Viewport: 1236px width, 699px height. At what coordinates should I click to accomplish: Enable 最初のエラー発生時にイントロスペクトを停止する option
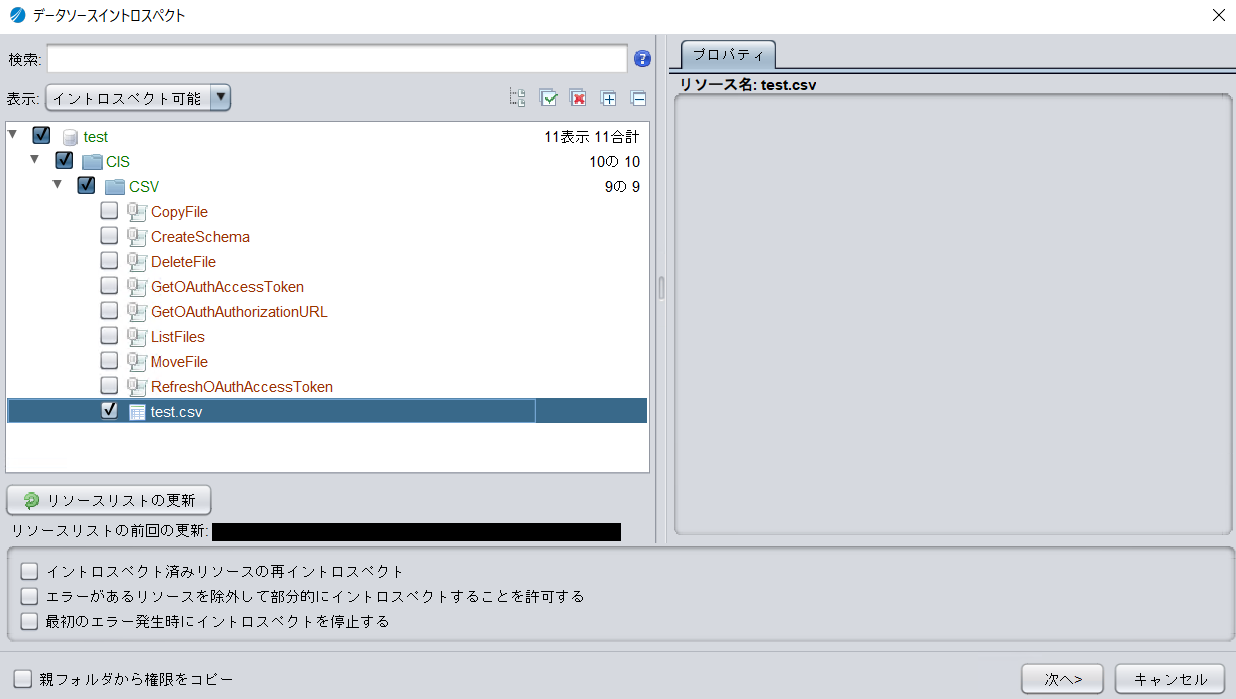(x=29, y=621)
